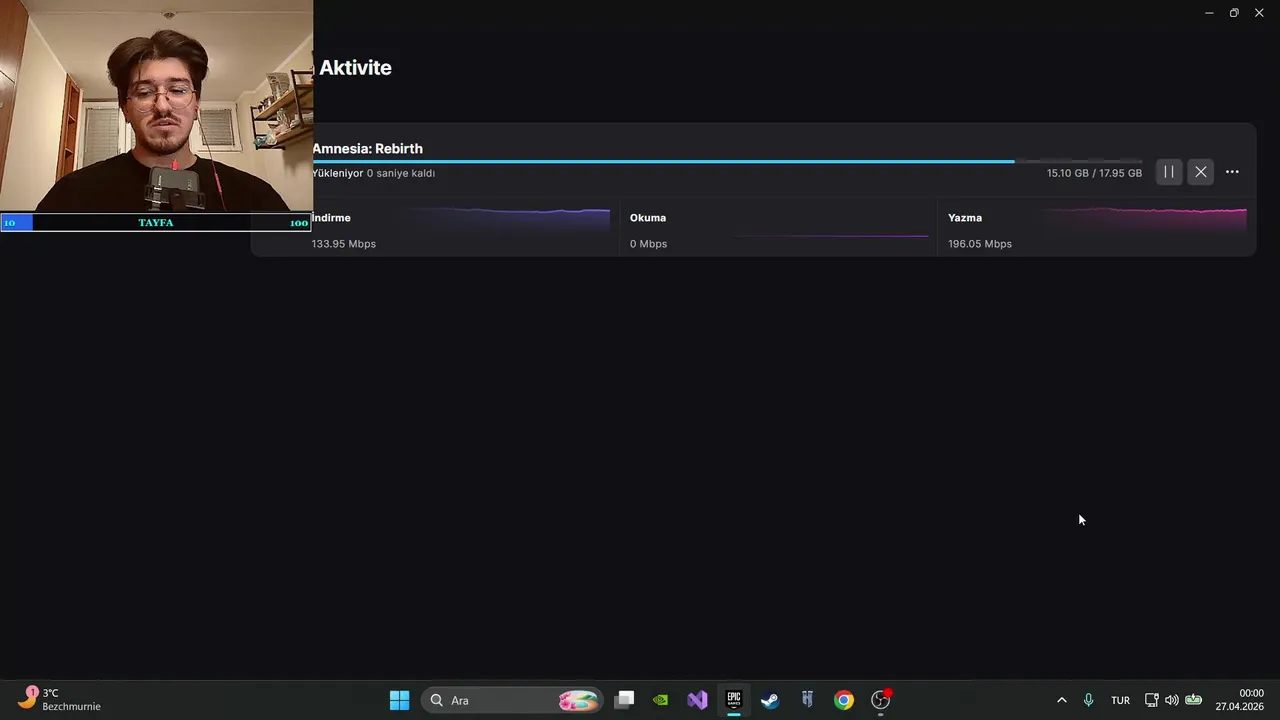Cancel the Amnesia: Rebirth installation
The width and height of the screenshot is (1280, 720).
(x=1201, y=172)
